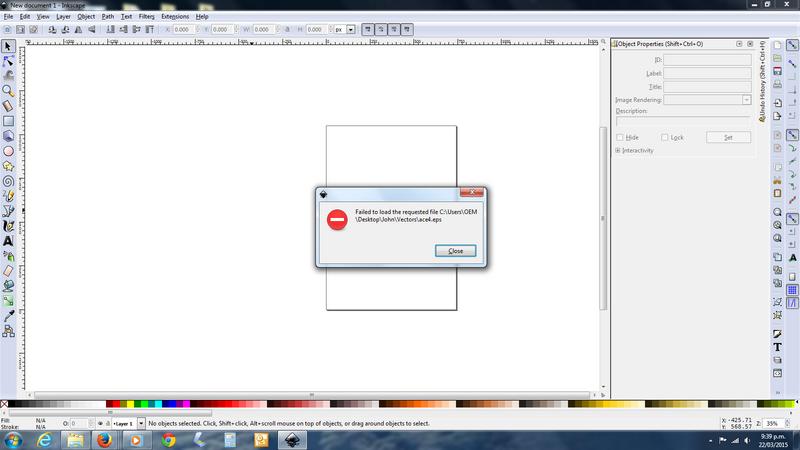Select the Node edit tool

tap(8, 62)
